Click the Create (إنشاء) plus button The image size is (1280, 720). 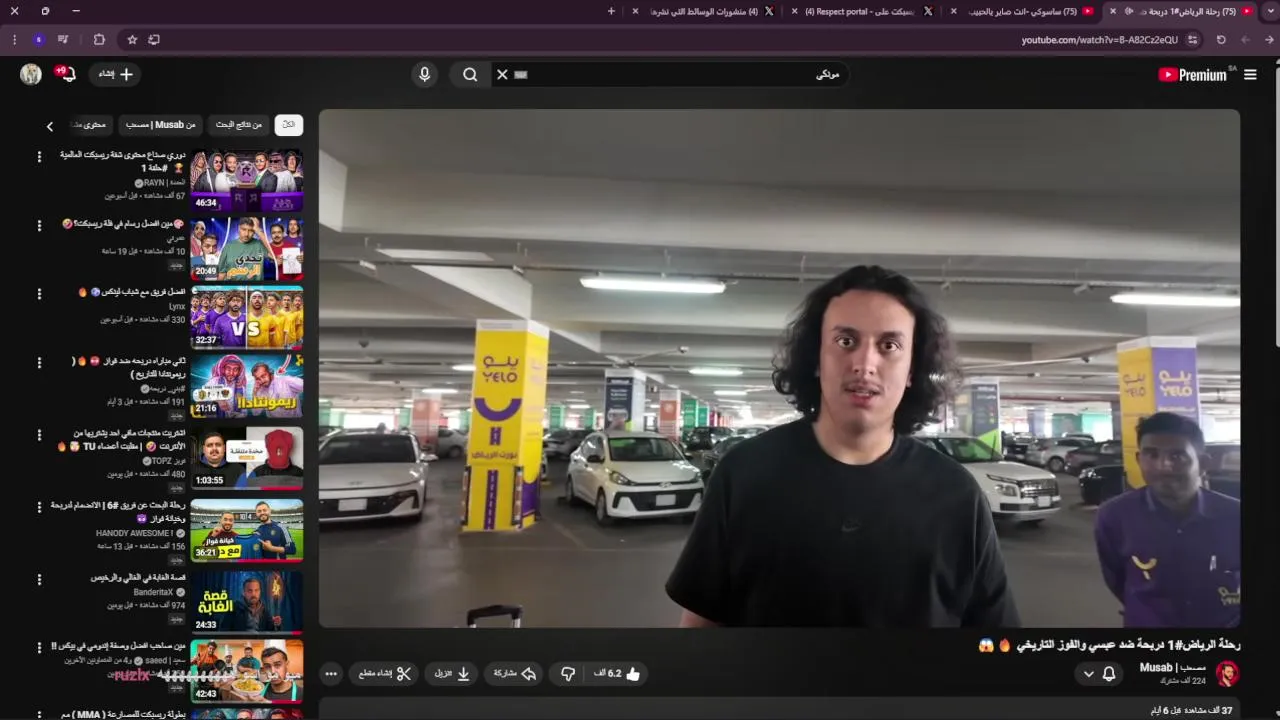[x=116, y=74]
